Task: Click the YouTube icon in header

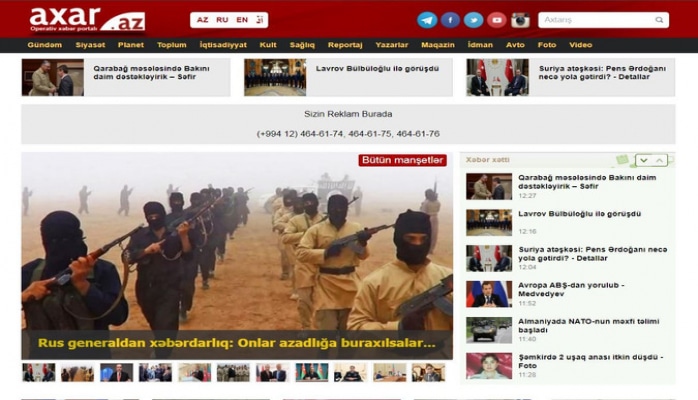Action: [x=496, y=20]
